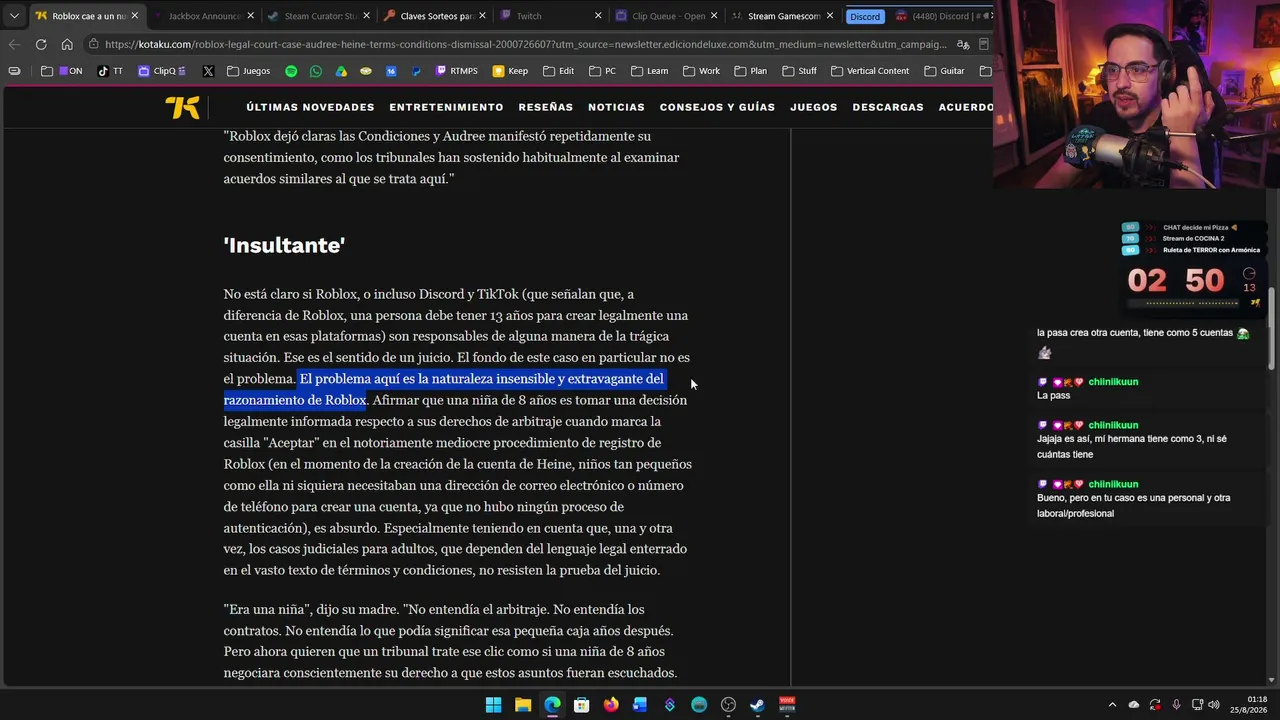
Task: Open the Vertical Content bookmarks folder
Action: click(870, 71)
